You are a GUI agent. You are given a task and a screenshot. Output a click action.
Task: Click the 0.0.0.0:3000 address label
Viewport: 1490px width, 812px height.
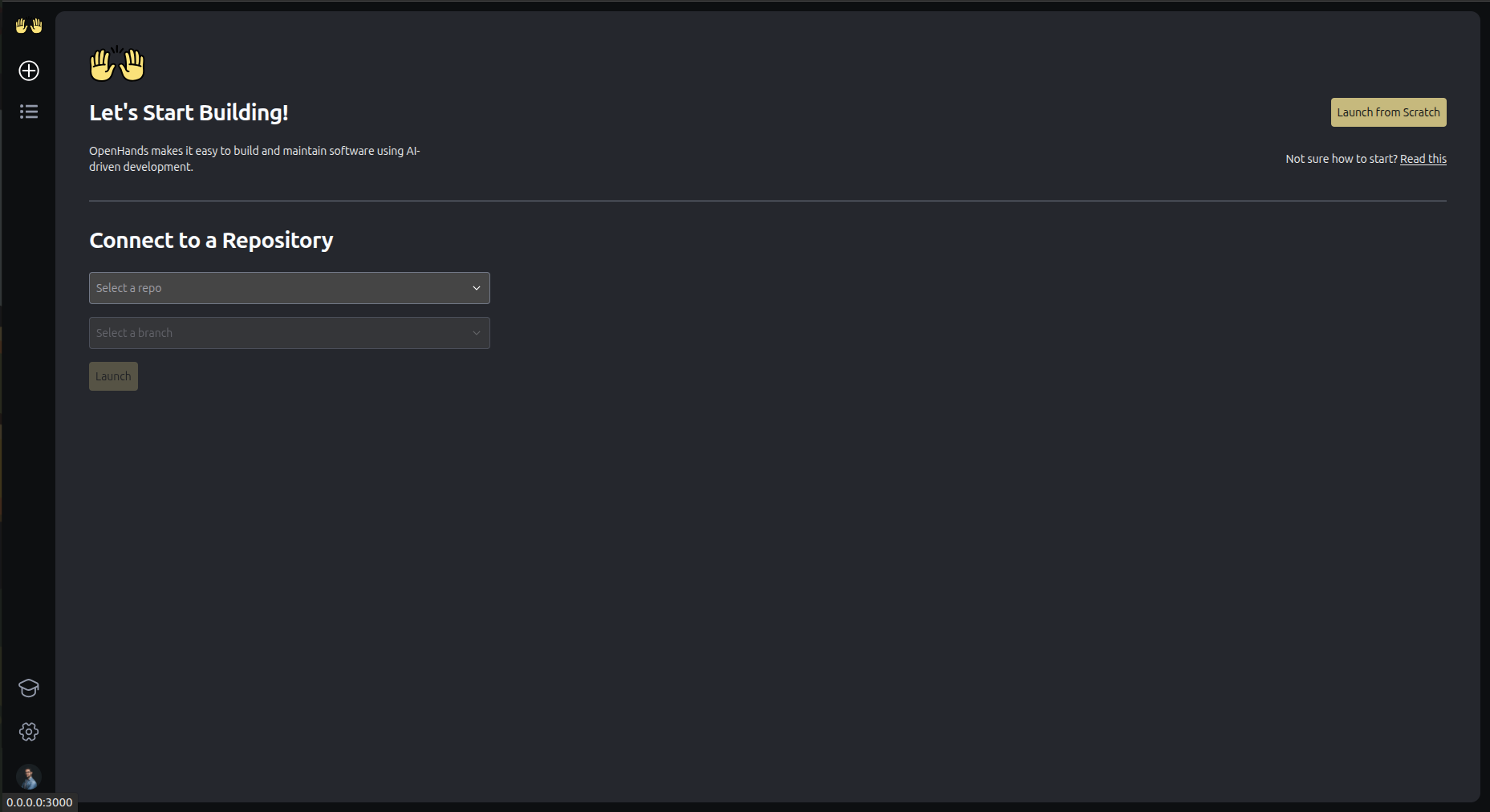coord(39,802)
